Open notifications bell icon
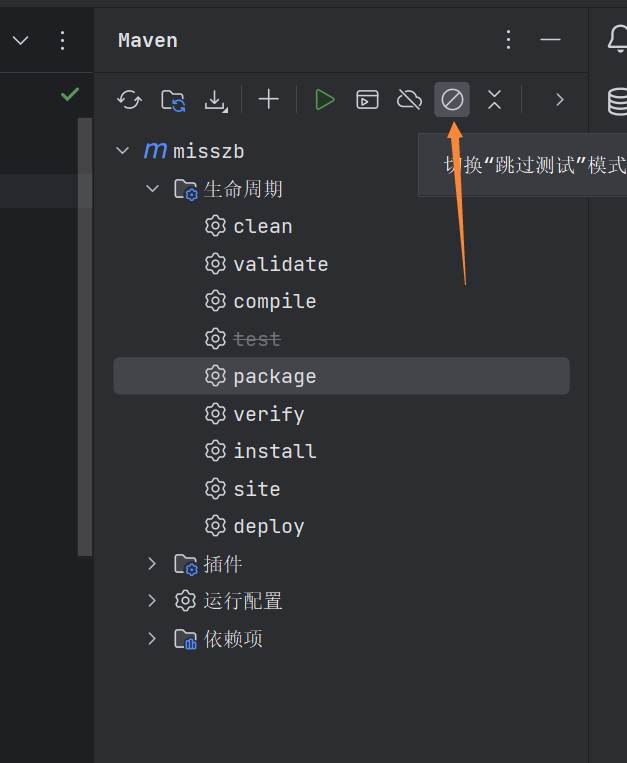Image resolution: width=627 pixels, height=763 pixels. pos(617,39)
